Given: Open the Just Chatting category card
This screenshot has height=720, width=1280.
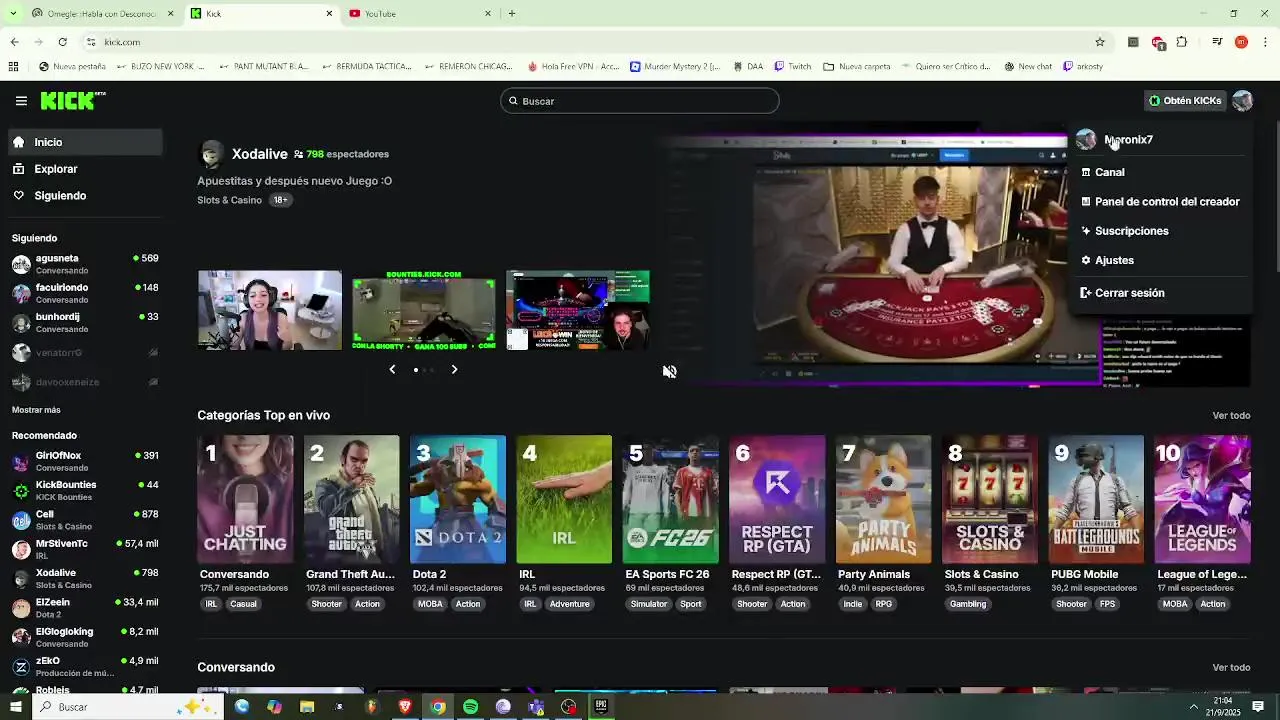Looking at the screenshot, I should (245, 499).
